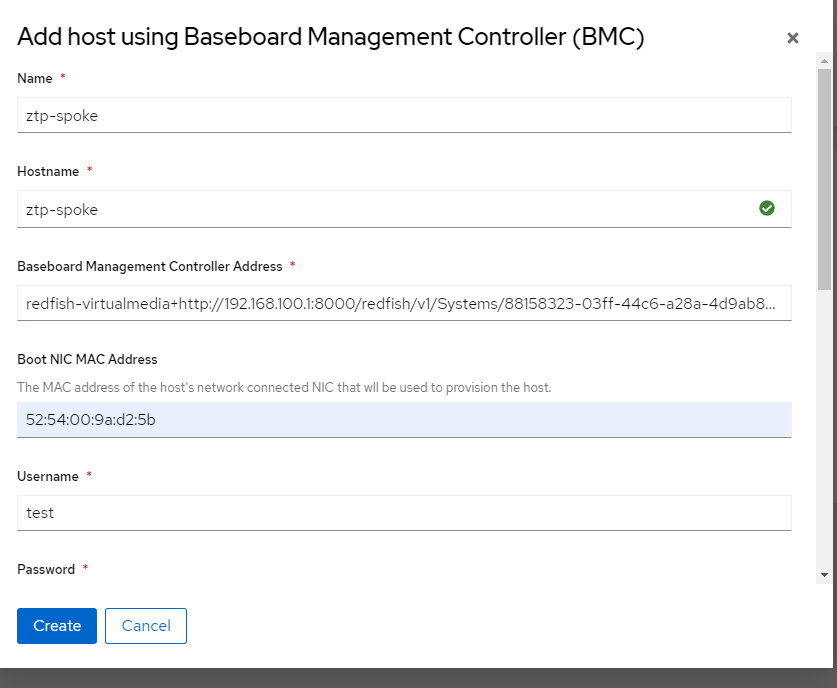Click the Password label
Image resolution: width=837 pixels, height=688 pixels.
(x=46, y=569)
